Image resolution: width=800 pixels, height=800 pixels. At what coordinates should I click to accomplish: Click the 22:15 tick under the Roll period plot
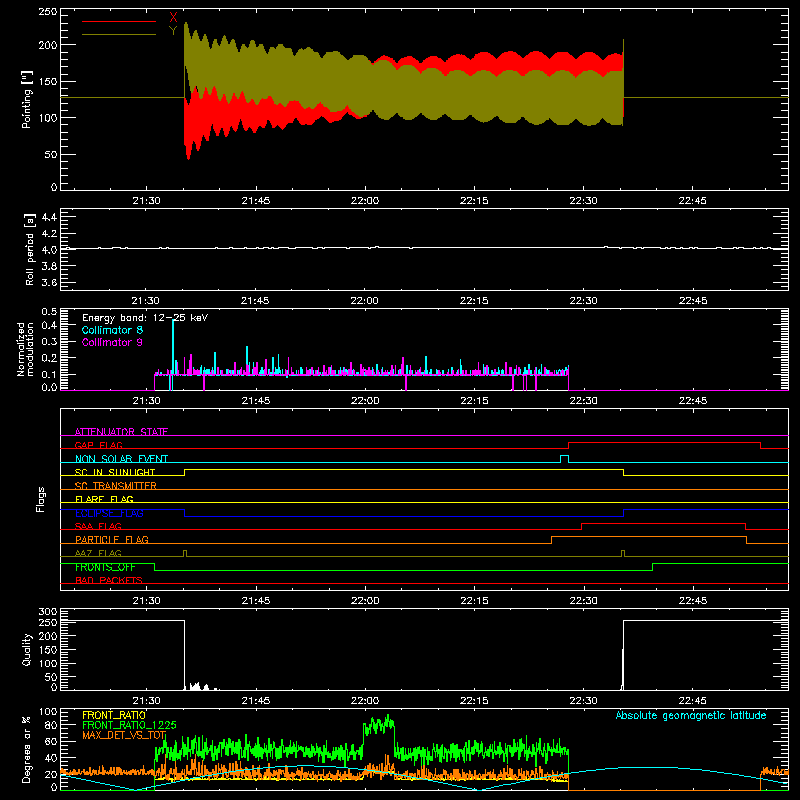[x=474, y=301]
